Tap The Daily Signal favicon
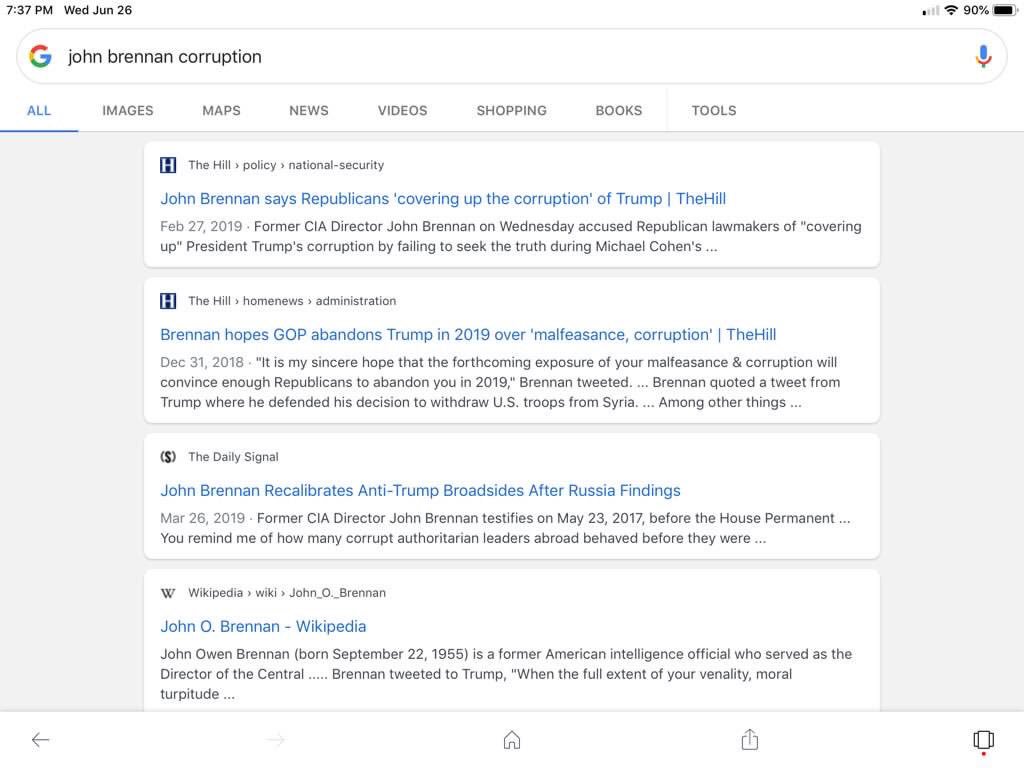The image size is (1024, 768). pyautogui.click(x=168, y=457)
